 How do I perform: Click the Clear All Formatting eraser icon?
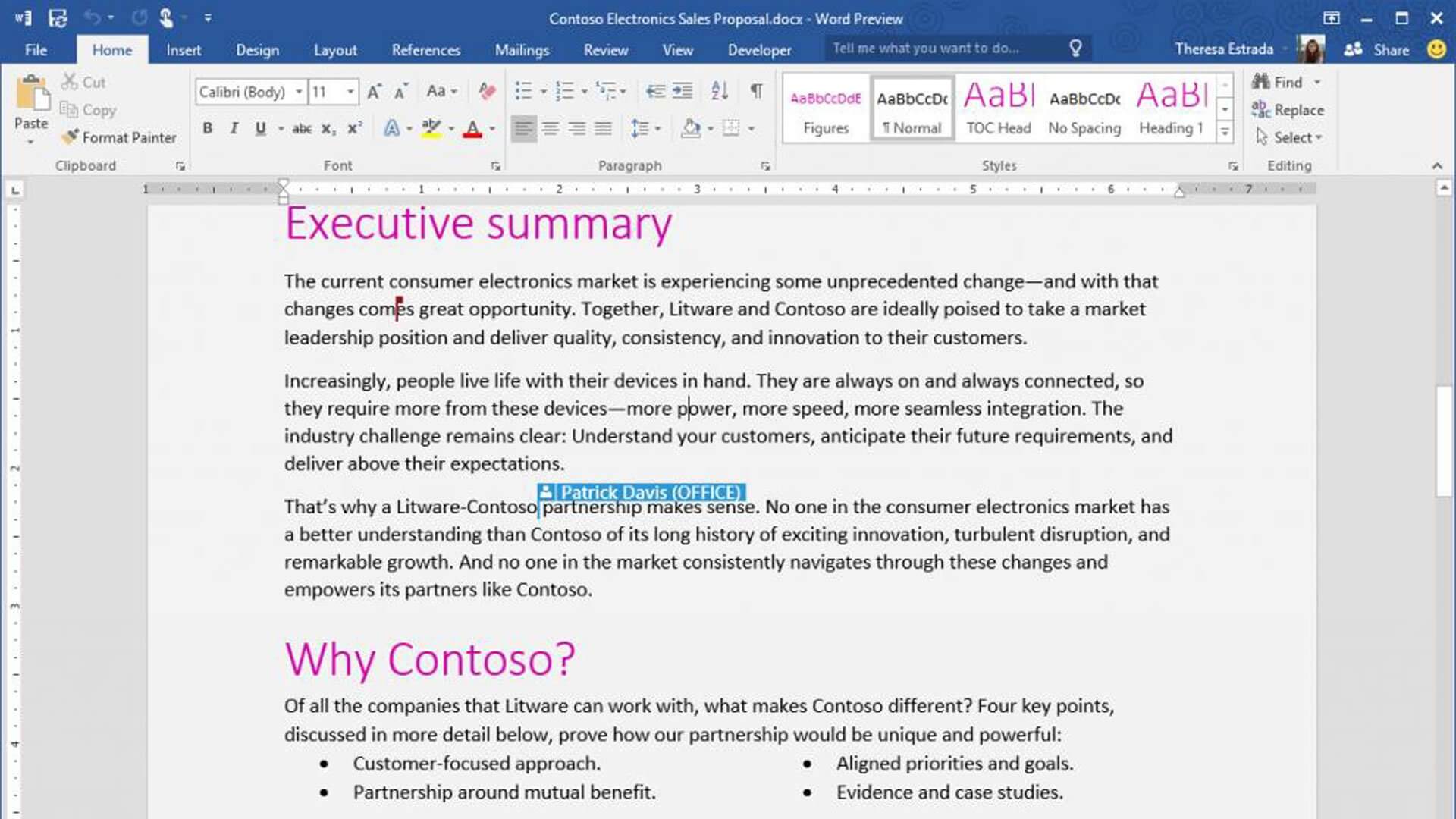[487, 92]
